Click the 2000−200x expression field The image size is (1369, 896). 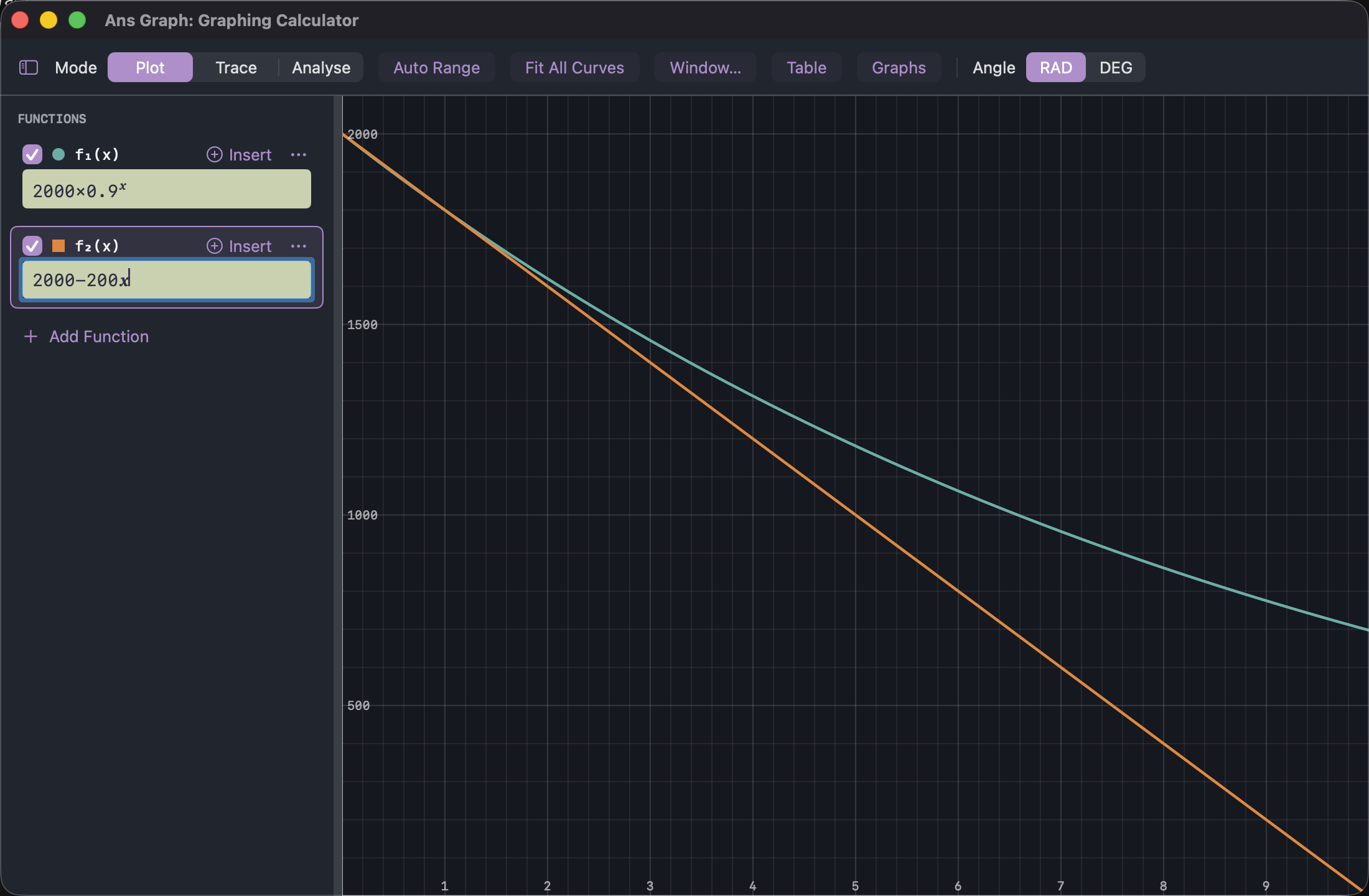[x=167, y=279]
